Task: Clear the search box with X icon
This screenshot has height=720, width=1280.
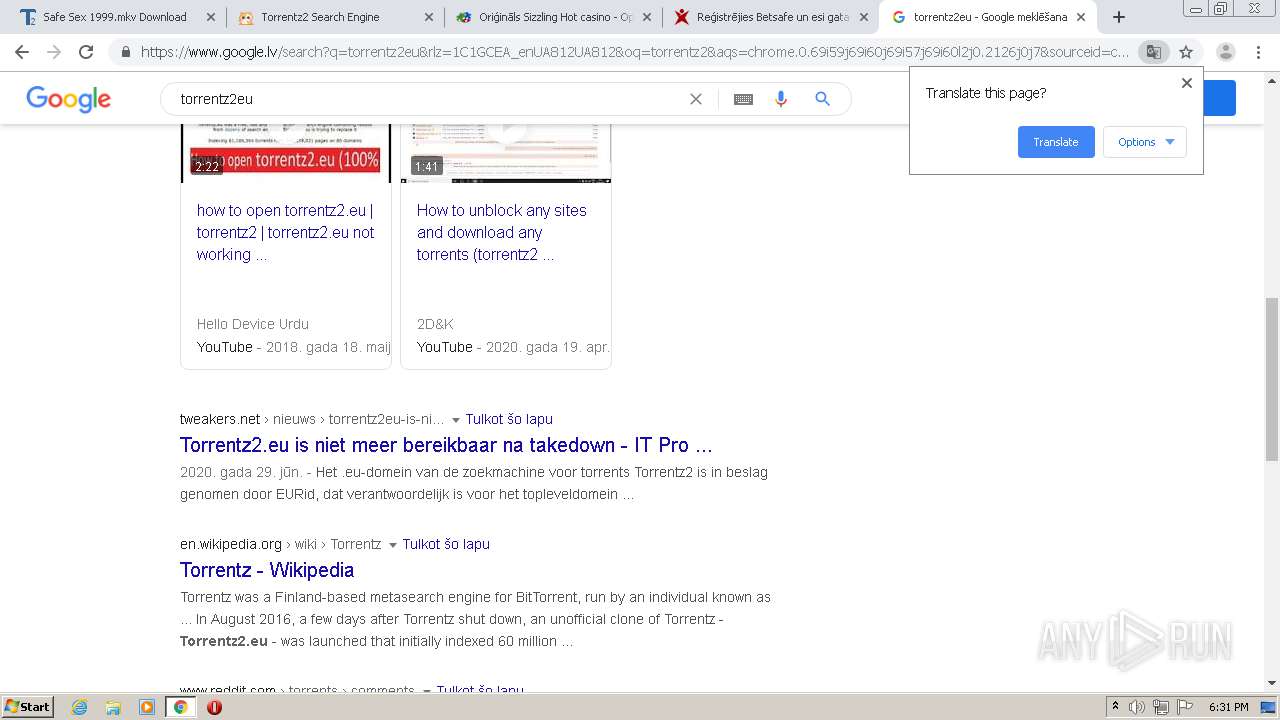Action: 696,99
